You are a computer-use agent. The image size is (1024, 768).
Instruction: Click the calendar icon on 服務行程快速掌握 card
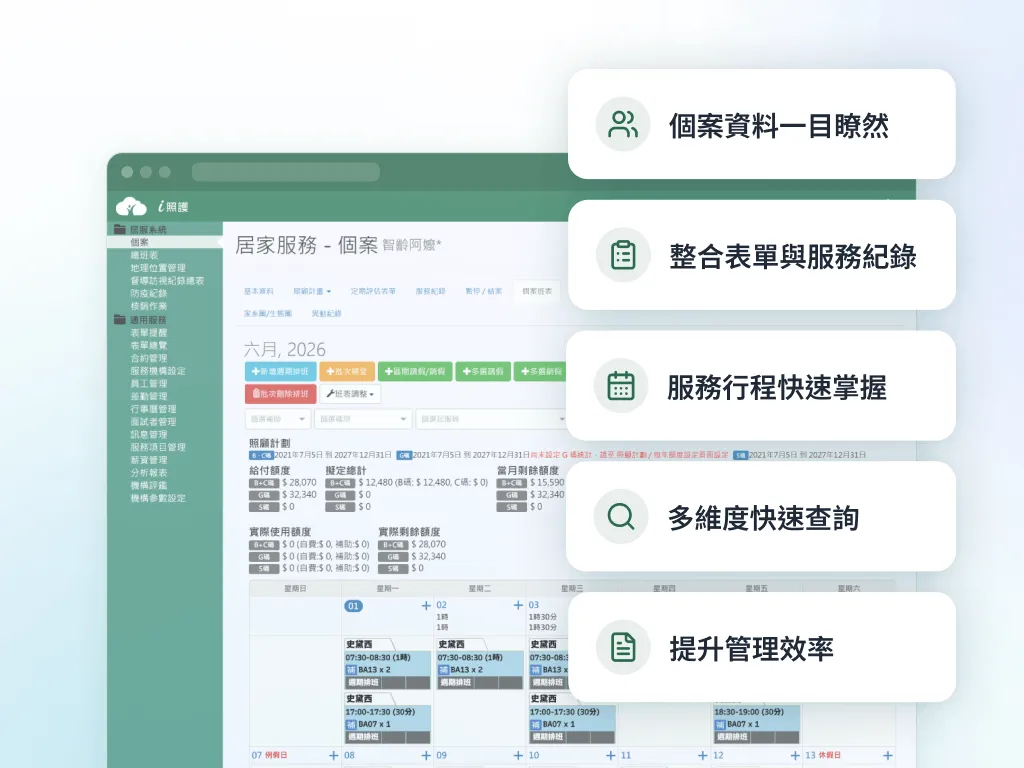tap(621, 385)
